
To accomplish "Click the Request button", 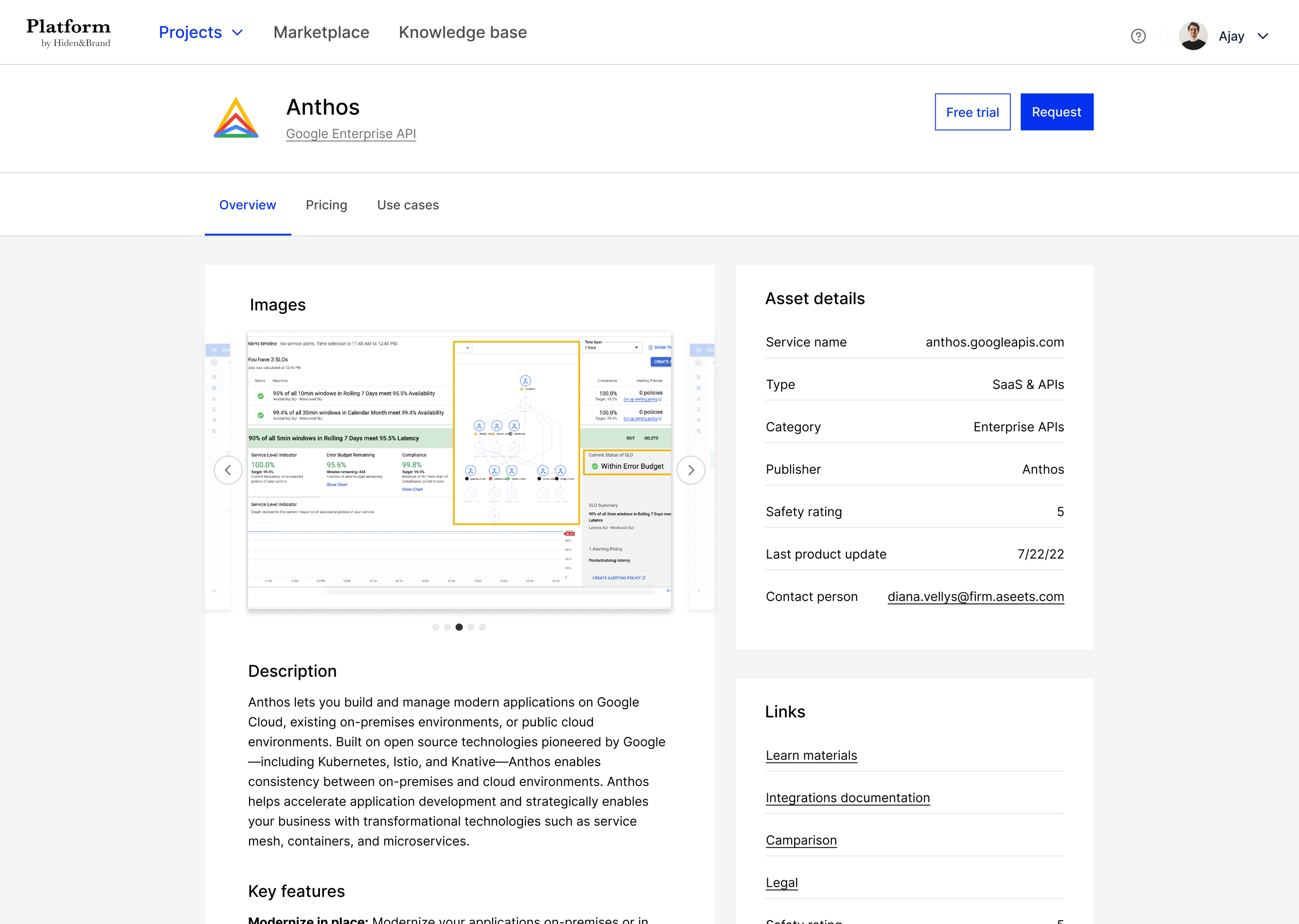I will click(1057, 112).
